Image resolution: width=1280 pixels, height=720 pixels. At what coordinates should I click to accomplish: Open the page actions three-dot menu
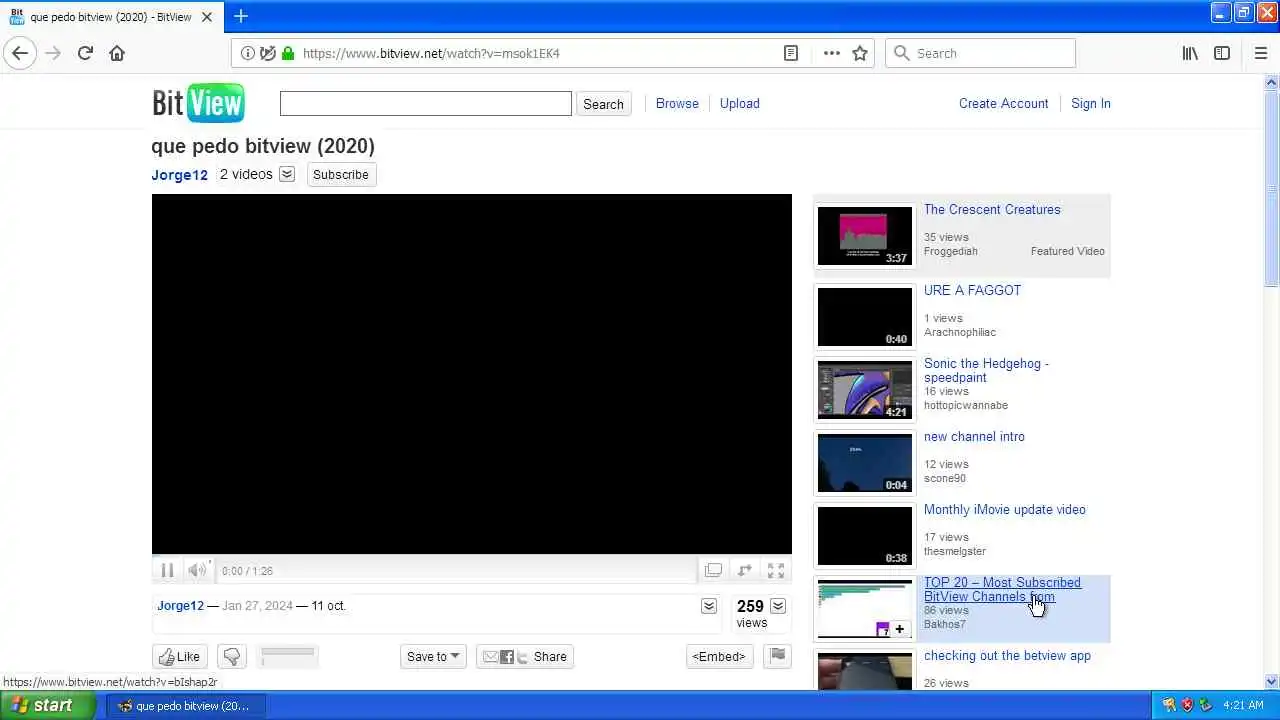832,53
